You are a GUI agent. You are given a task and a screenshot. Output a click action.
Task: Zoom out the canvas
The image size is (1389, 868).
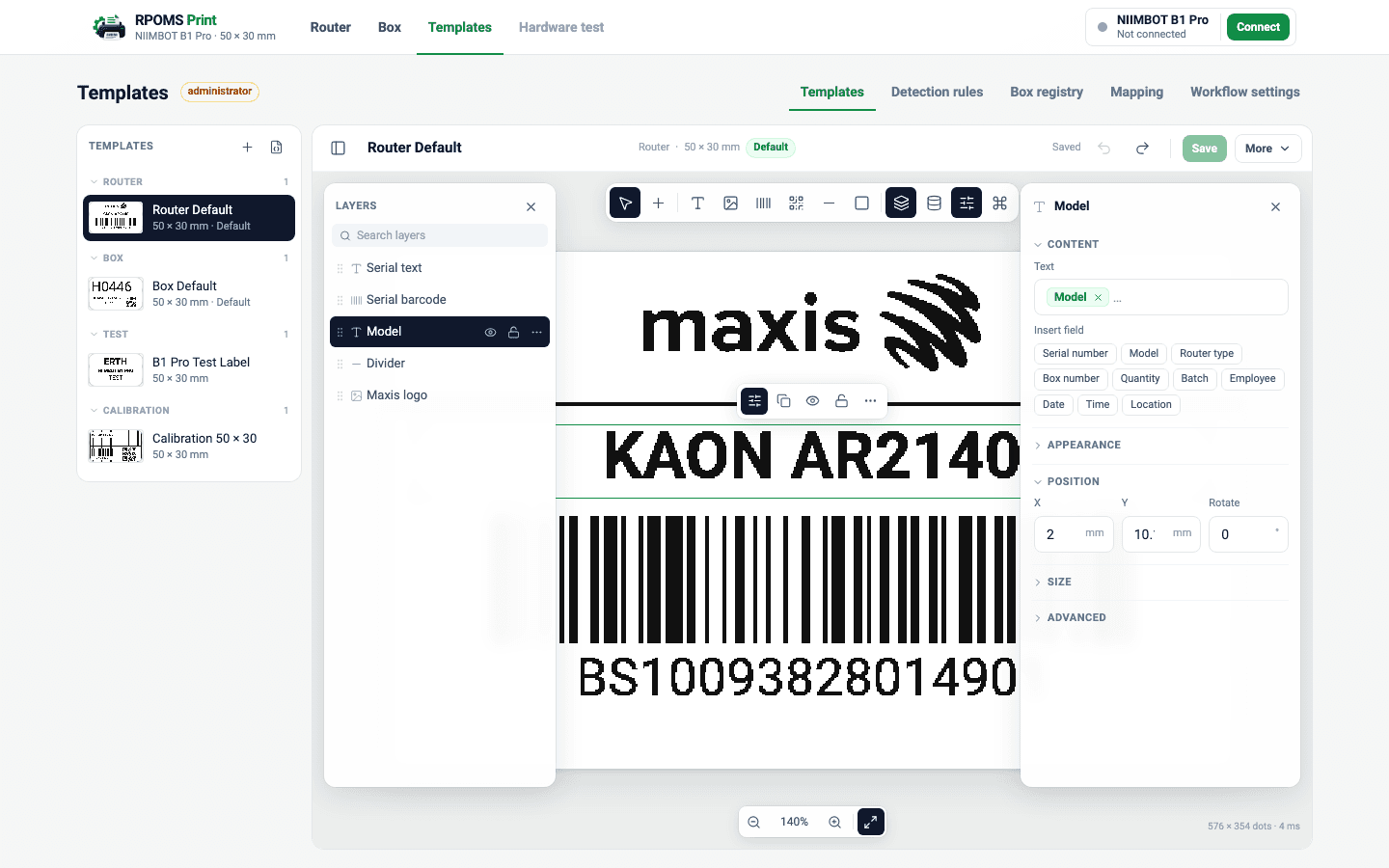click(753, 822)
